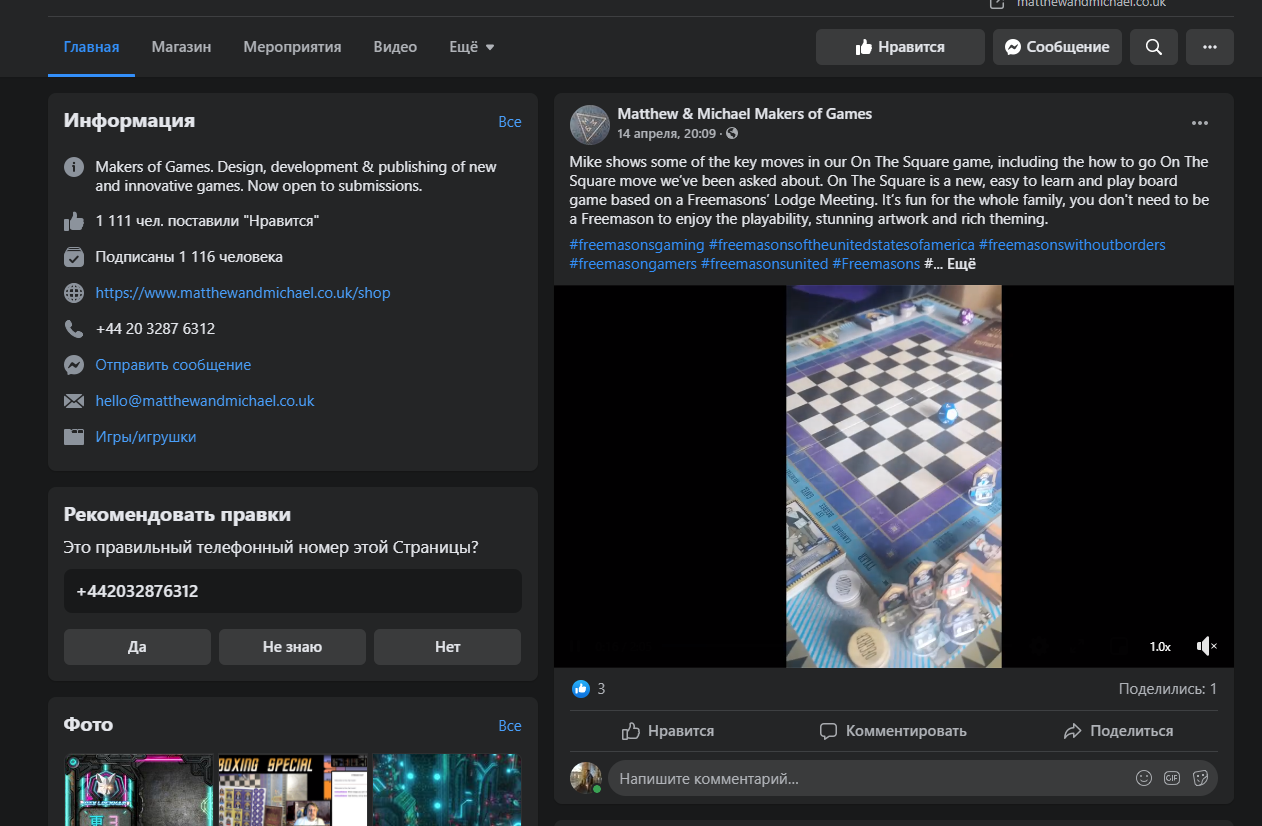1262x826 pixels.
Task: Expand post text with Ещё
Action: click(x=960, y=264)
